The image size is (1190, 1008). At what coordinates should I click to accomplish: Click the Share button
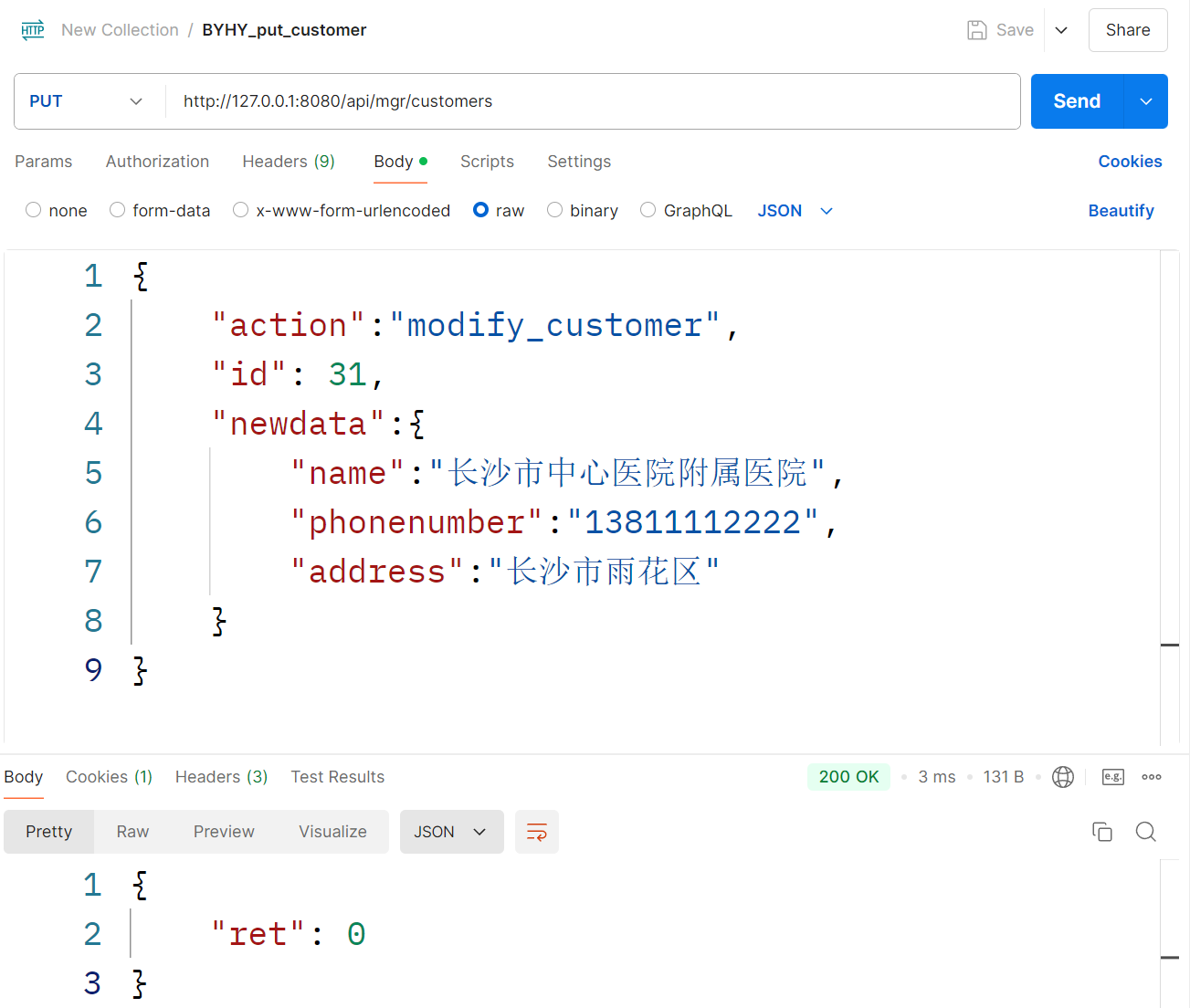[x=1128, y=30]
